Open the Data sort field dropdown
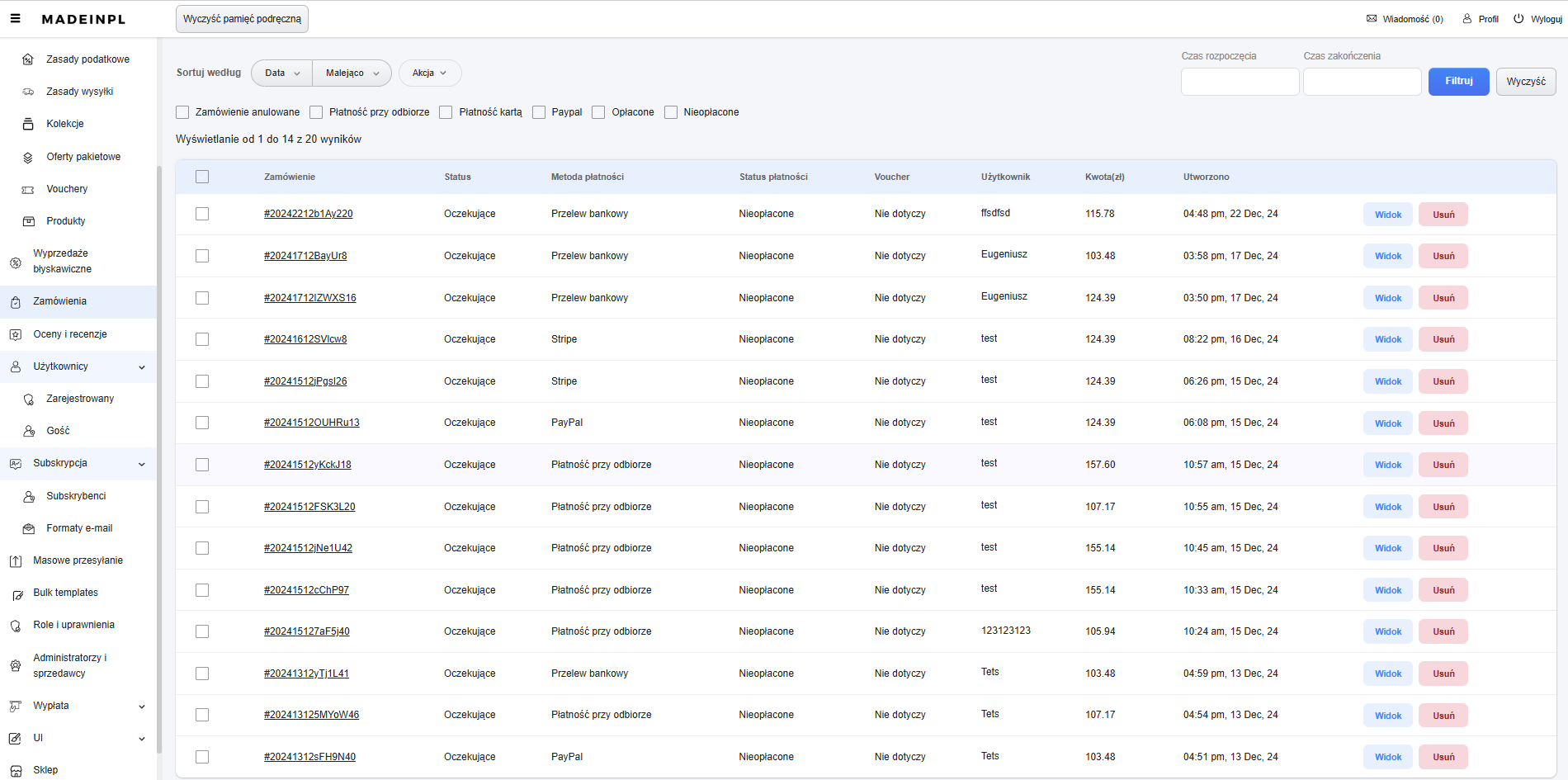 [x=282, y=73]
